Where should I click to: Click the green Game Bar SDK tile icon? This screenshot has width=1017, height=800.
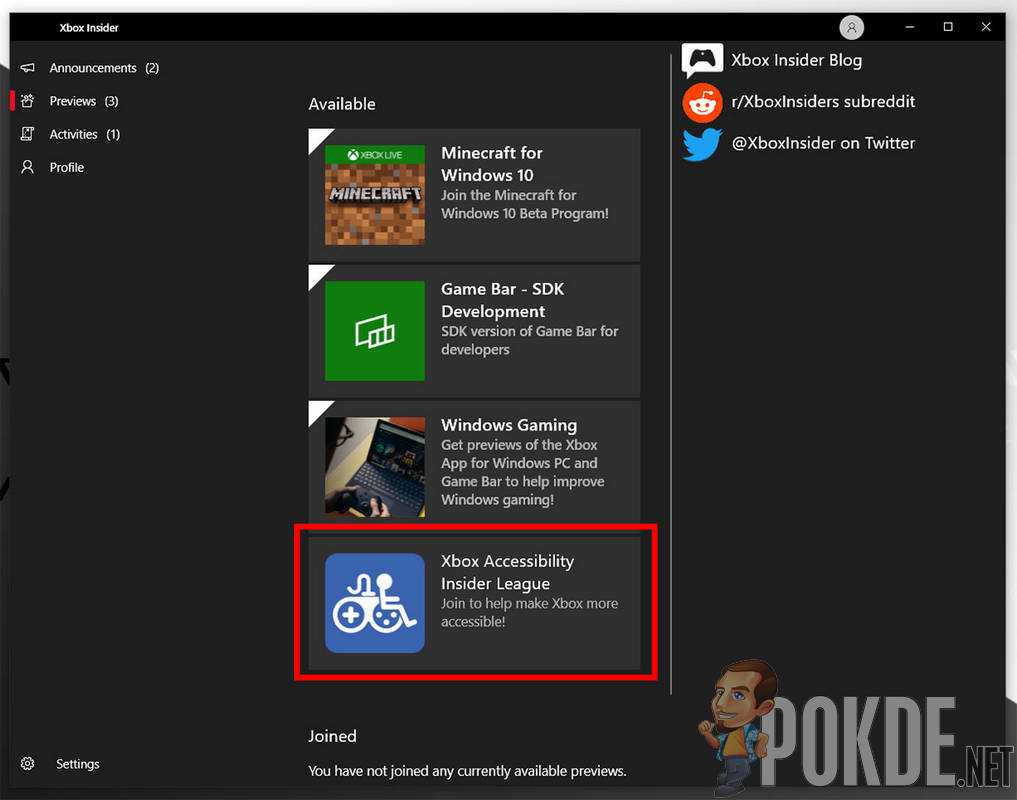coord(375,331)
